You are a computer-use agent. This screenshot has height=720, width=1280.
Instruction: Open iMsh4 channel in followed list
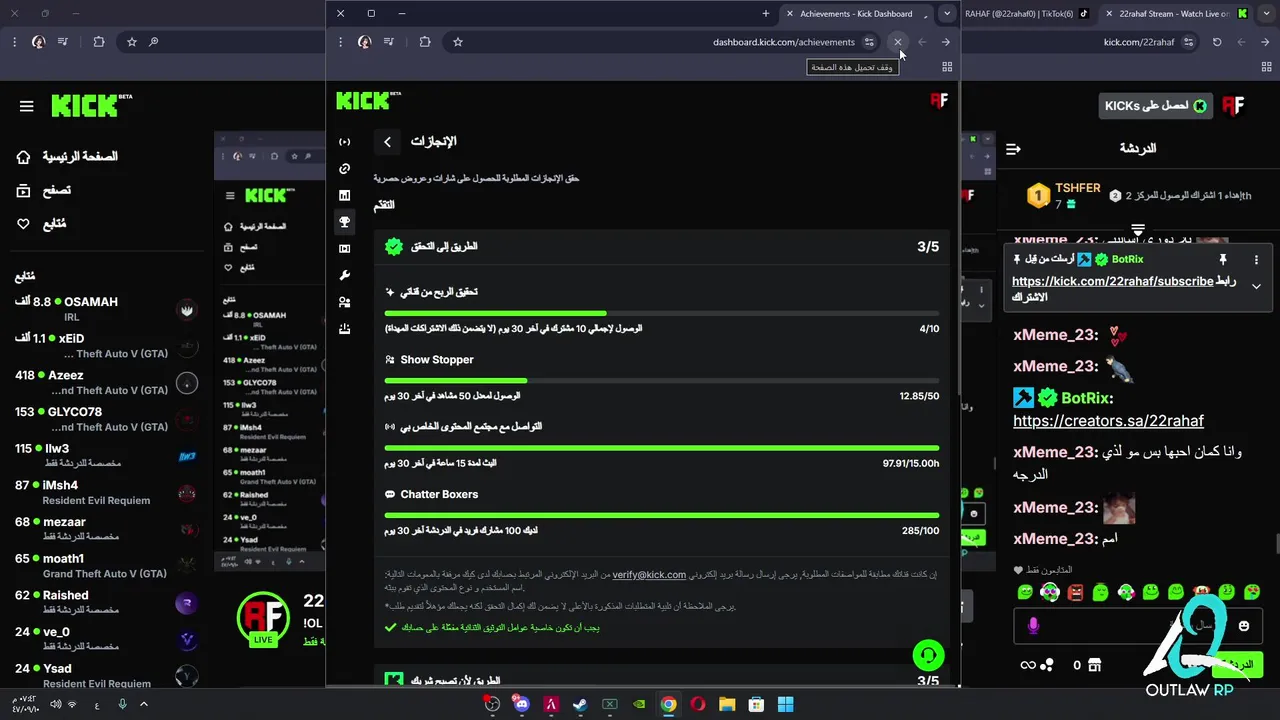click(105, 493)
